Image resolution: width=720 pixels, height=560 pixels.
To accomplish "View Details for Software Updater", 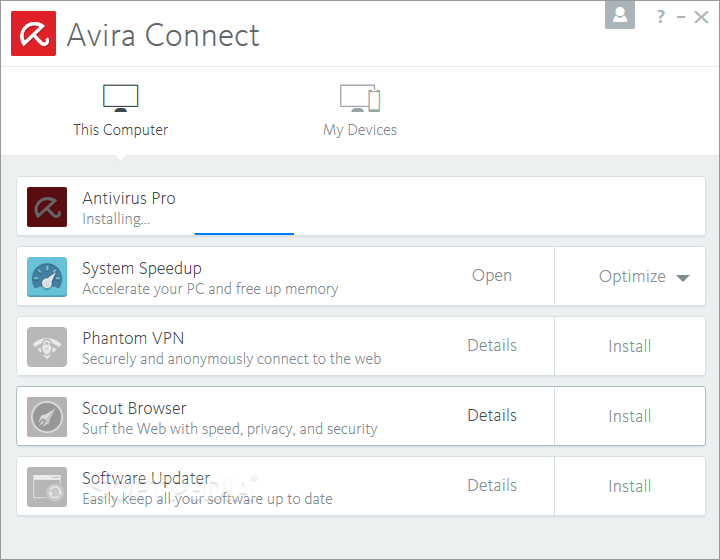I will pyautogui.click(x=492, y=485).
